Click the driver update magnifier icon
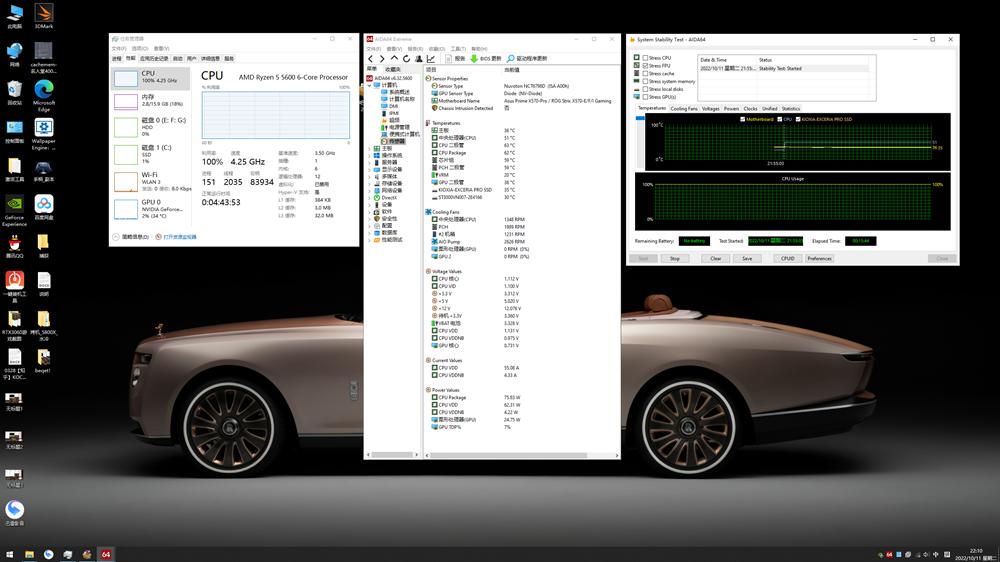The image size is (1000, 562). tap(510, 59)
